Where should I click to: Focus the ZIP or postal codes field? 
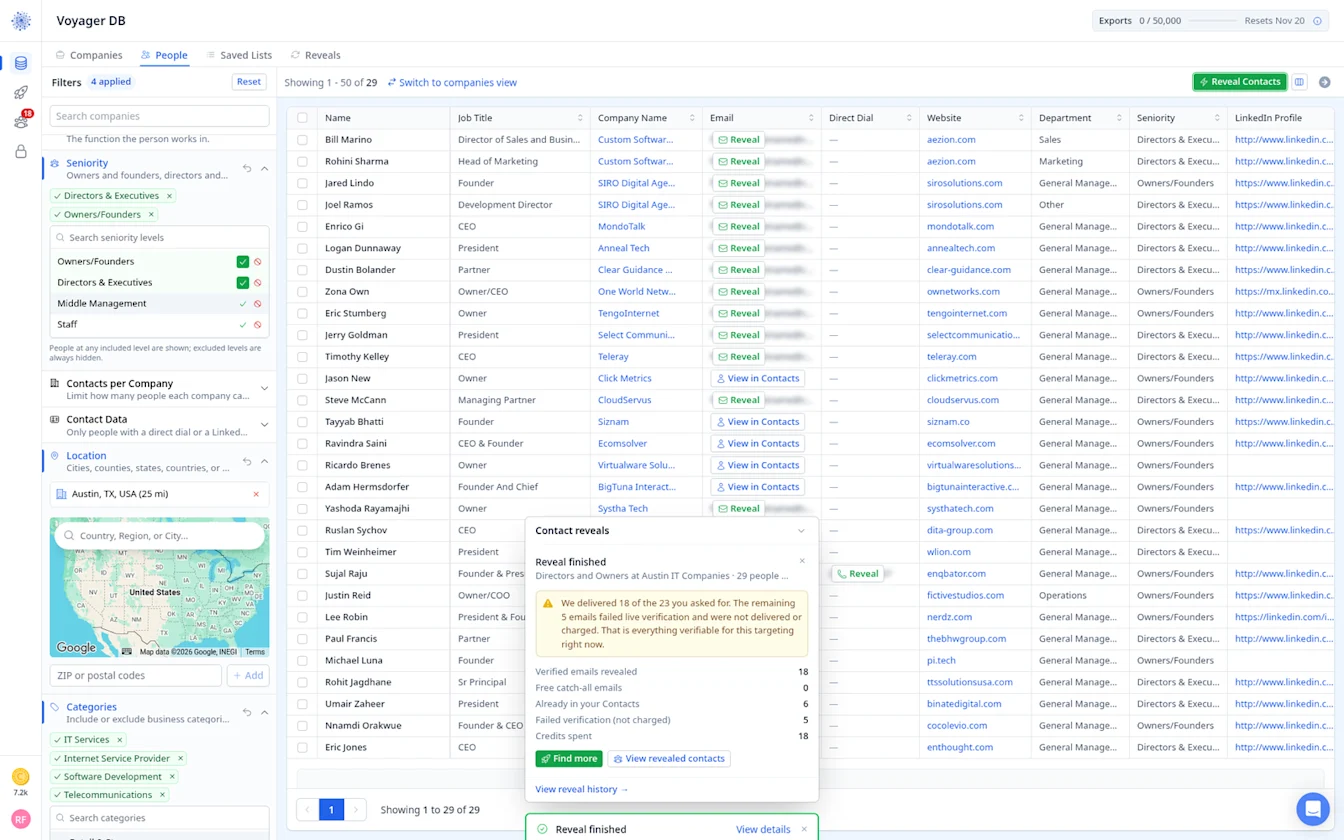136,676
